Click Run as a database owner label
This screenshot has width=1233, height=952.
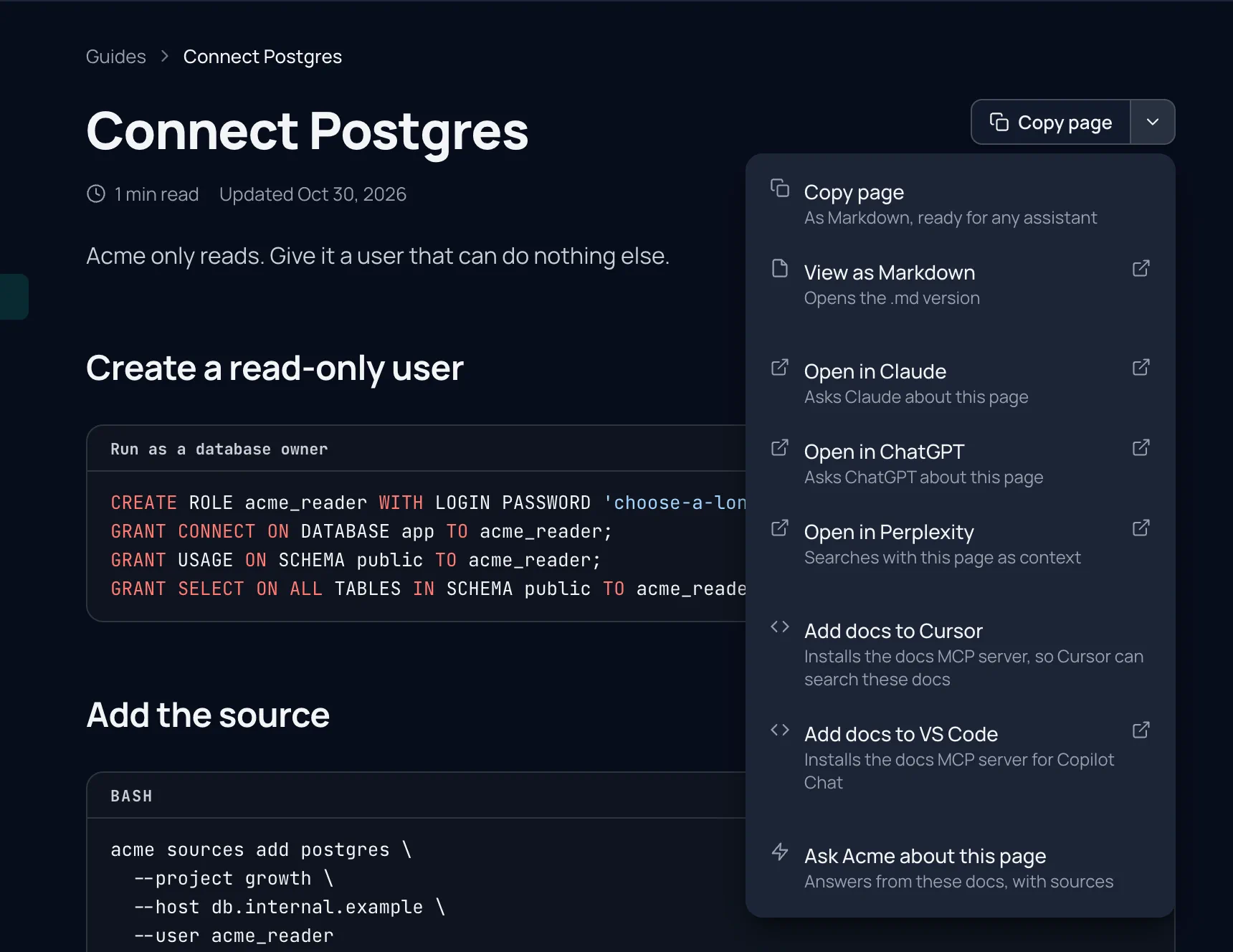coord(219,449)
